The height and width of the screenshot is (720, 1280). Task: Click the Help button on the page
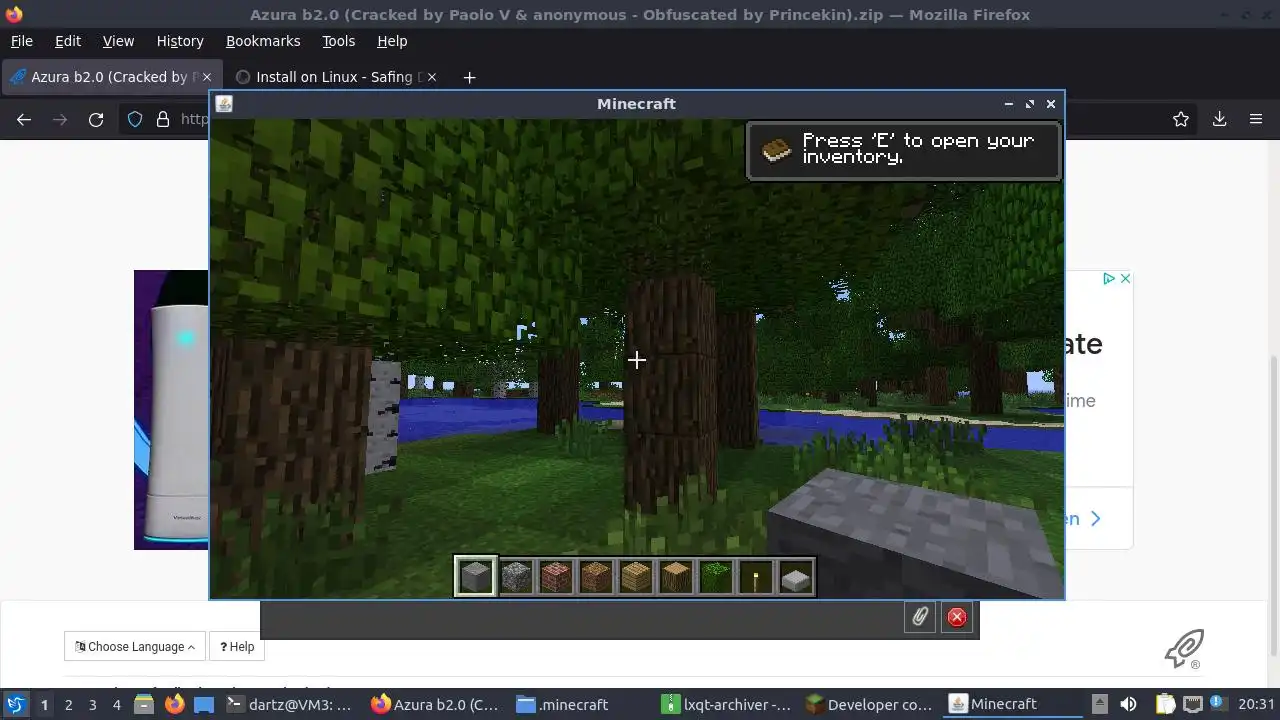[237, 646]
